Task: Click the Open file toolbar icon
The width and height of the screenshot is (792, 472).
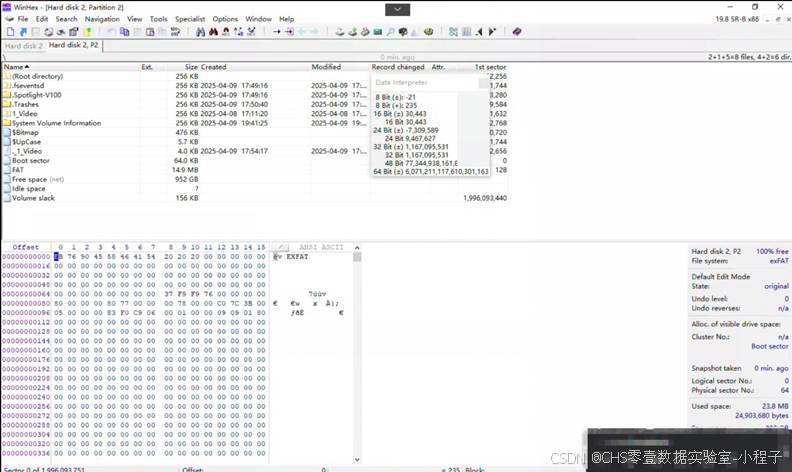Action: click(x=23, y=31)
